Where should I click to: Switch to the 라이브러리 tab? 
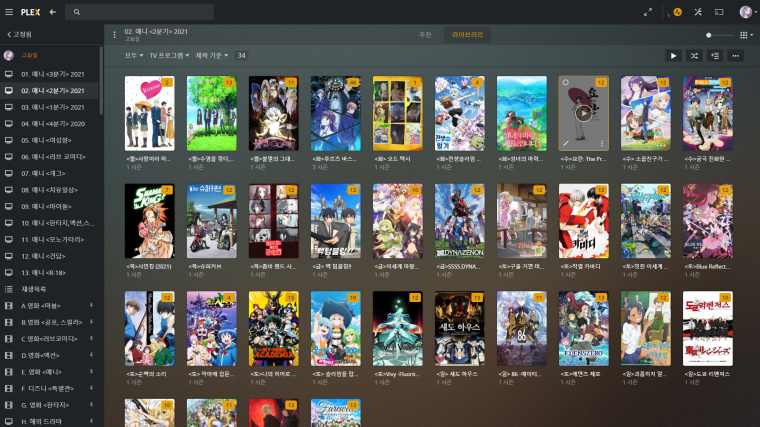tap(467, 35)
